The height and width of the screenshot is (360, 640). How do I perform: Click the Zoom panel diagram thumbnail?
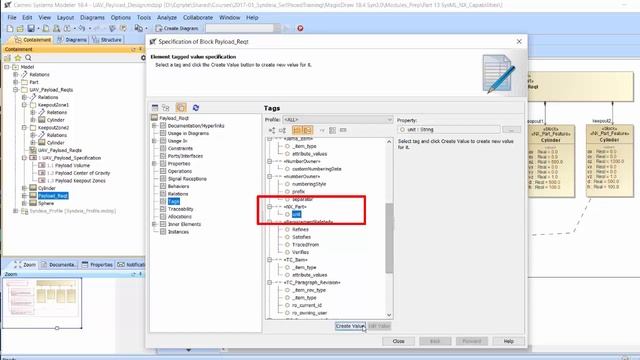pyautogui.click(x=42, y=303)
